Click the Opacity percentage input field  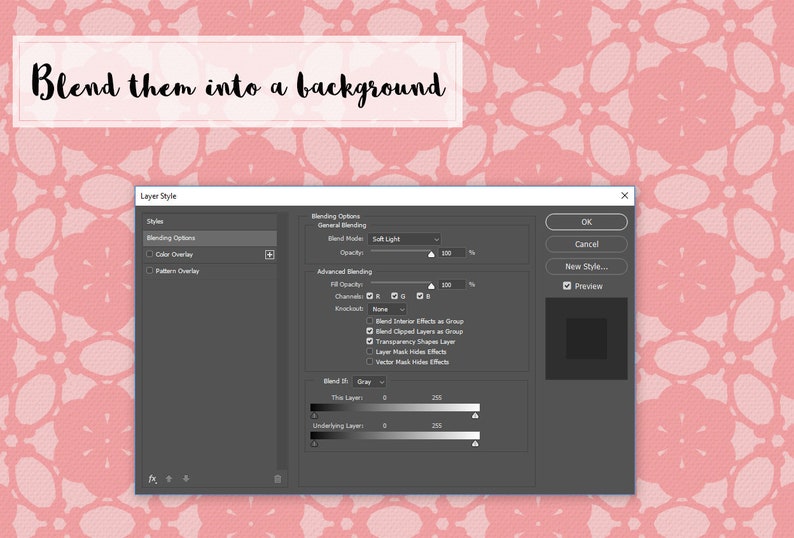452,253
